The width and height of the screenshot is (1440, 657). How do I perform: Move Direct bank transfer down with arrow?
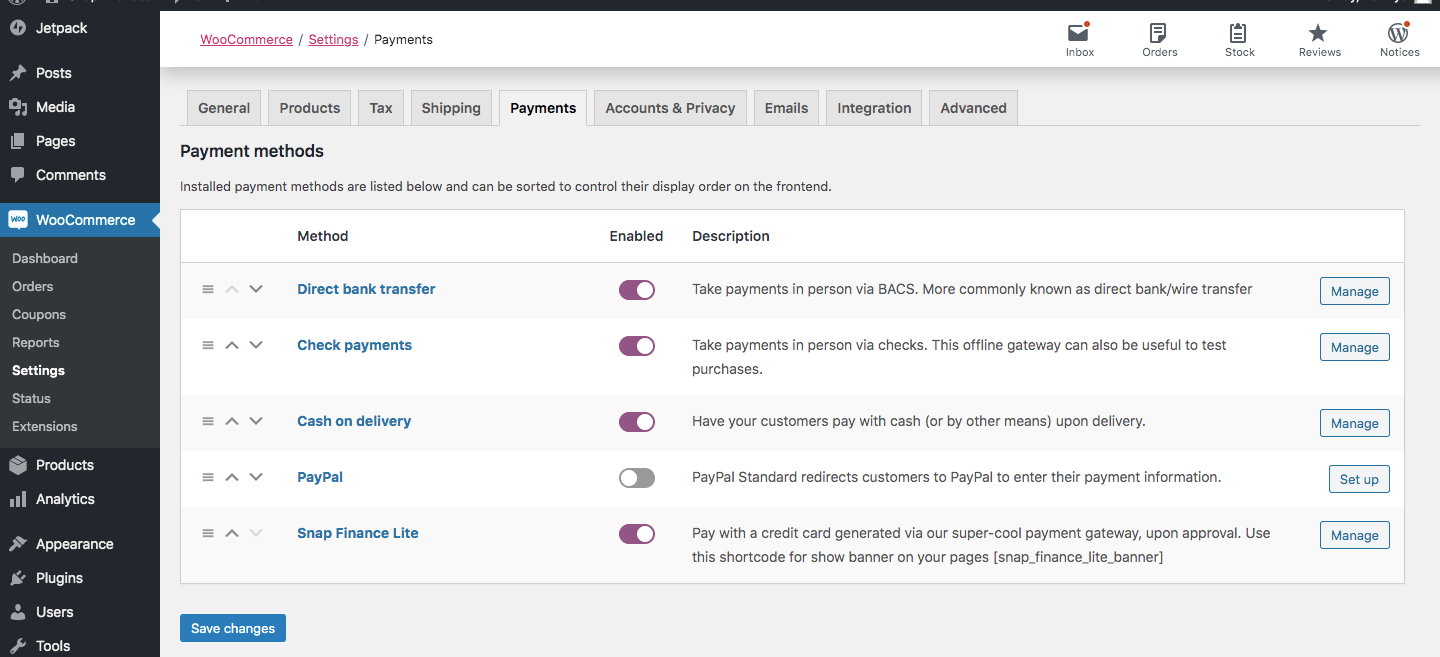click(256, 289)
